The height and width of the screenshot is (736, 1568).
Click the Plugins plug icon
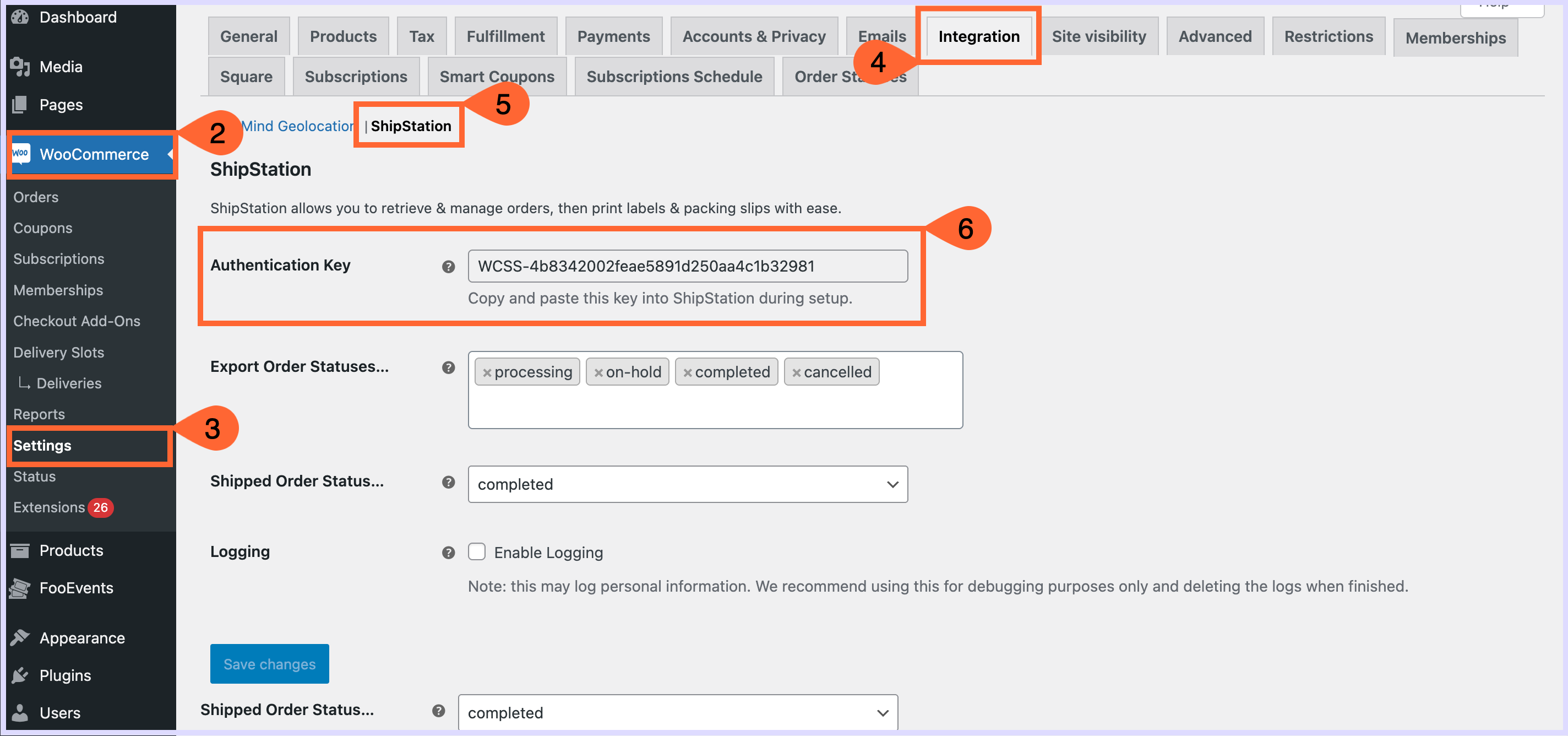[20, 675]
